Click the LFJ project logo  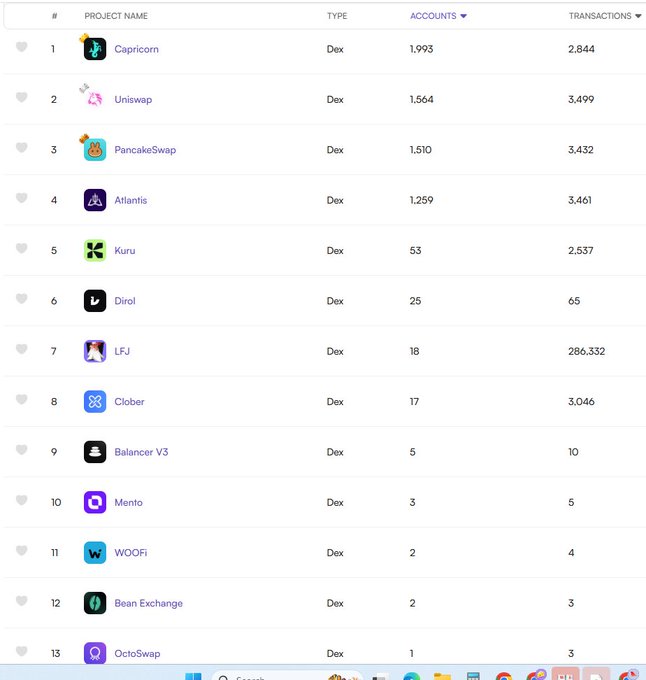[x=95, y=351]
